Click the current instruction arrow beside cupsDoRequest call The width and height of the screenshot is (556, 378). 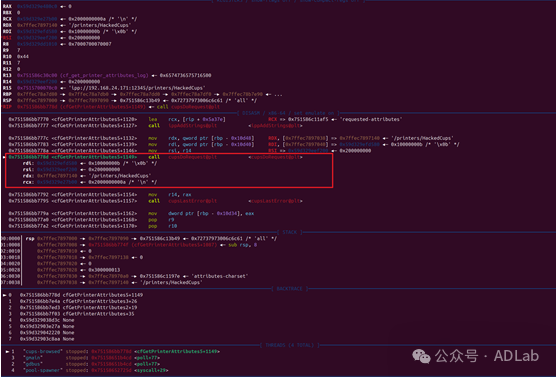coord(5,157)
